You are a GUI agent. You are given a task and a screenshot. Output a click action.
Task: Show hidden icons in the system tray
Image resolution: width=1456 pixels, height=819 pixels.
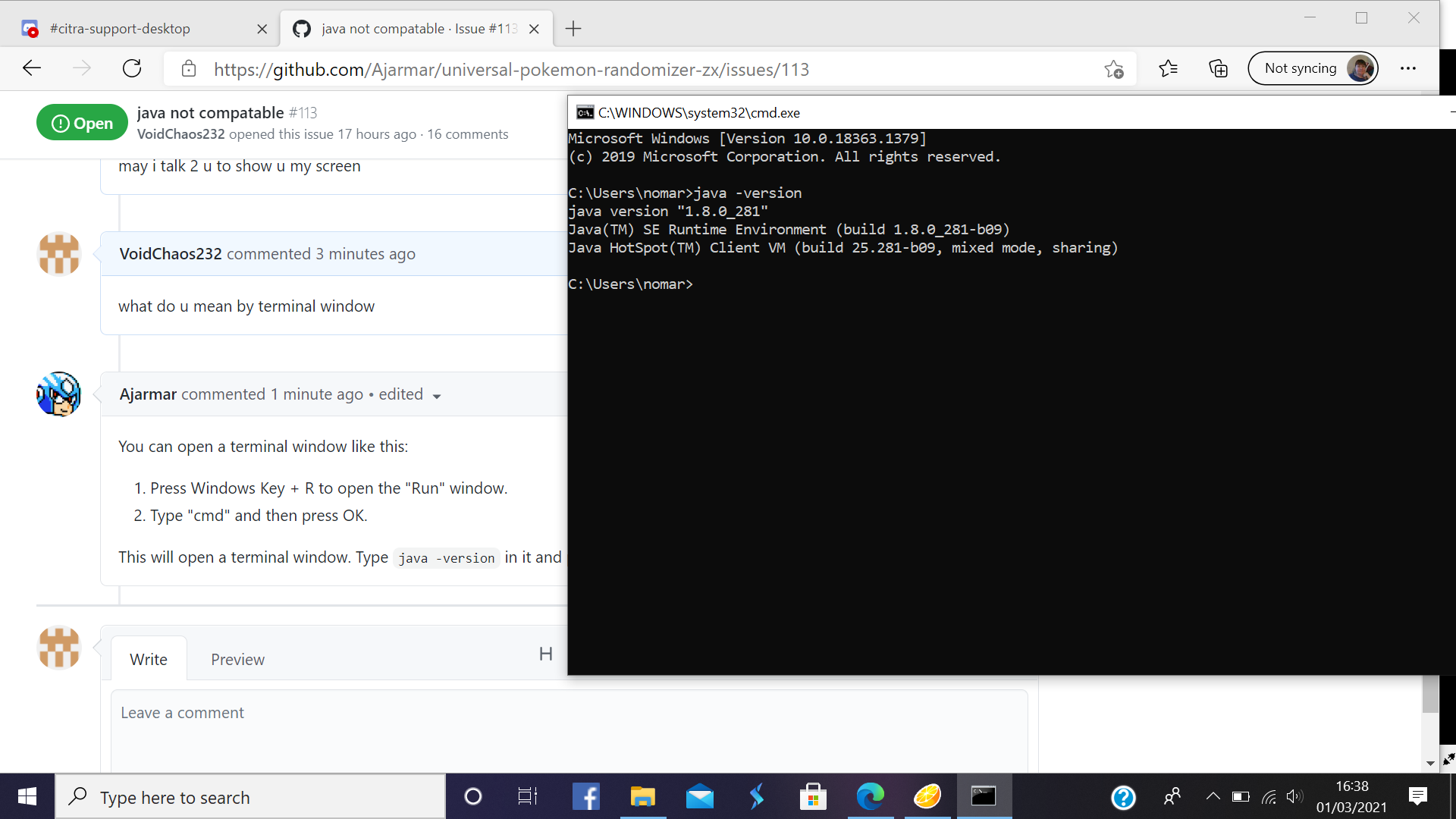click(1212, 796)
